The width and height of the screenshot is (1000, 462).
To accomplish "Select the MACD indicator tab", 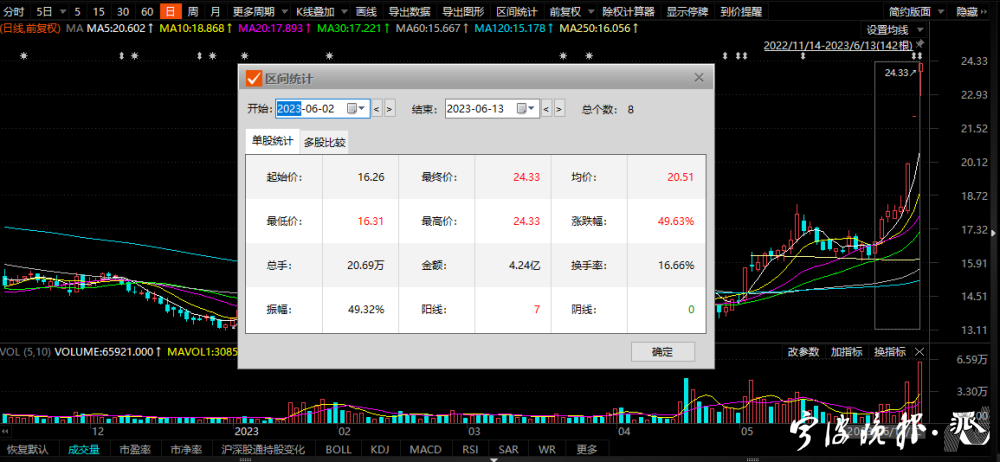I will coord(425,450).
